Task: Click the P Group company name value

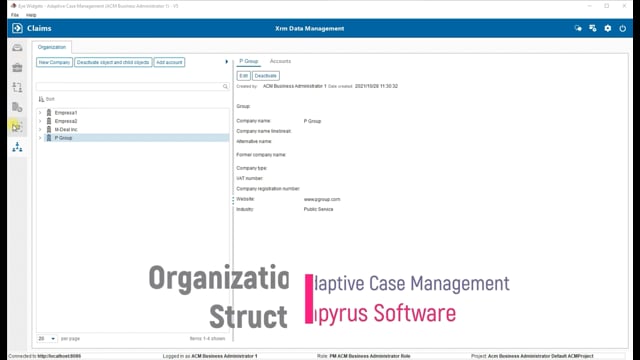Action: pyautogui.click(x=312, y=121)
